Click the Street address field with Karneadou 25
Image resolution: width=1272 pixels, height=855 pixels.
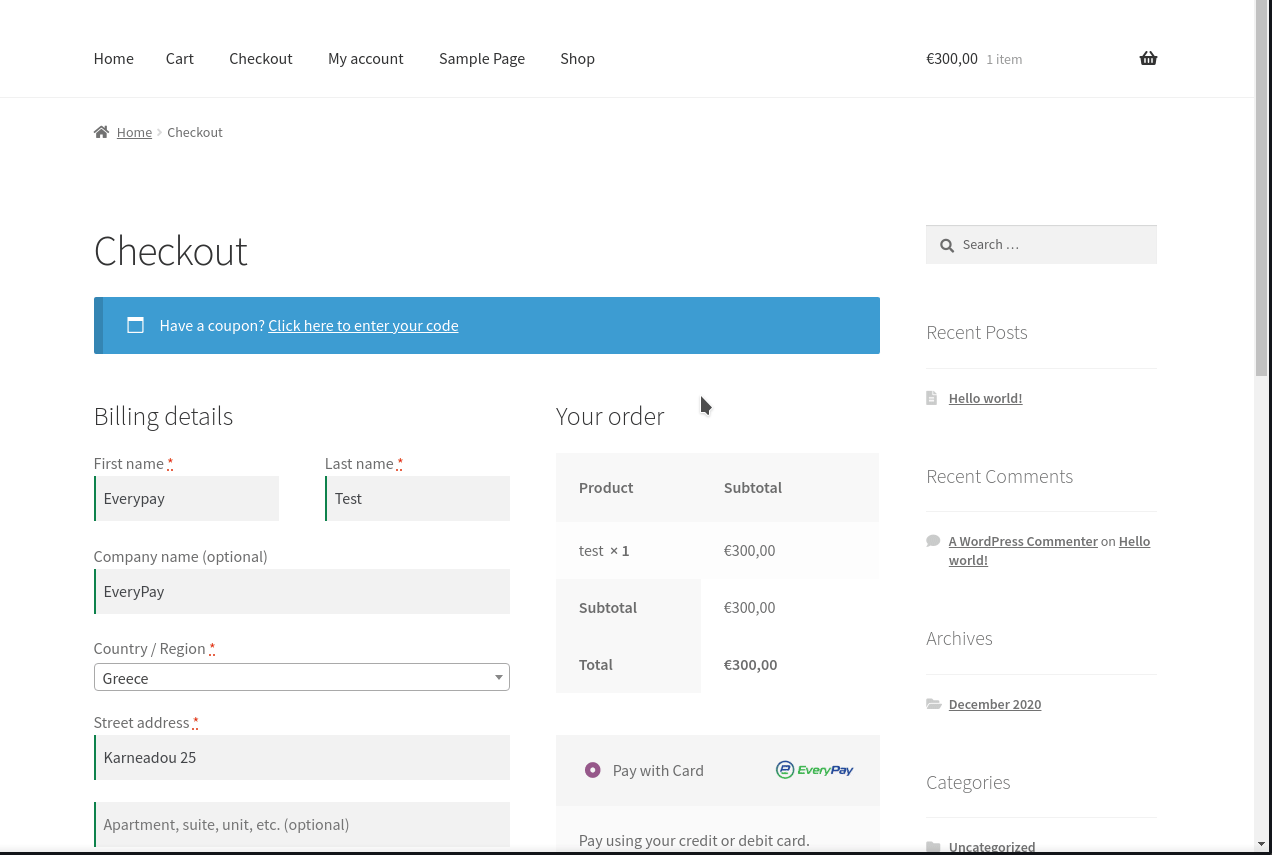tap(302, 757)
